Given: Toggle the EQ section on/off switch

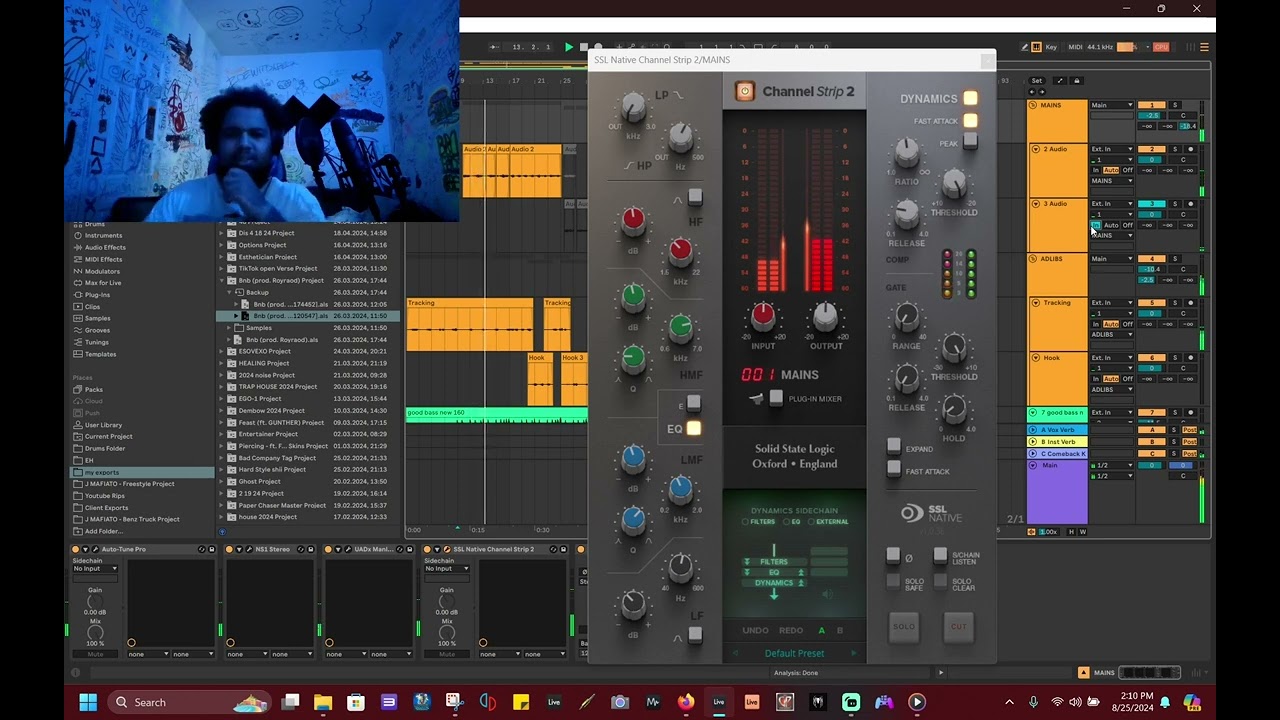Looking at the screenshot, I should [693, 429].
